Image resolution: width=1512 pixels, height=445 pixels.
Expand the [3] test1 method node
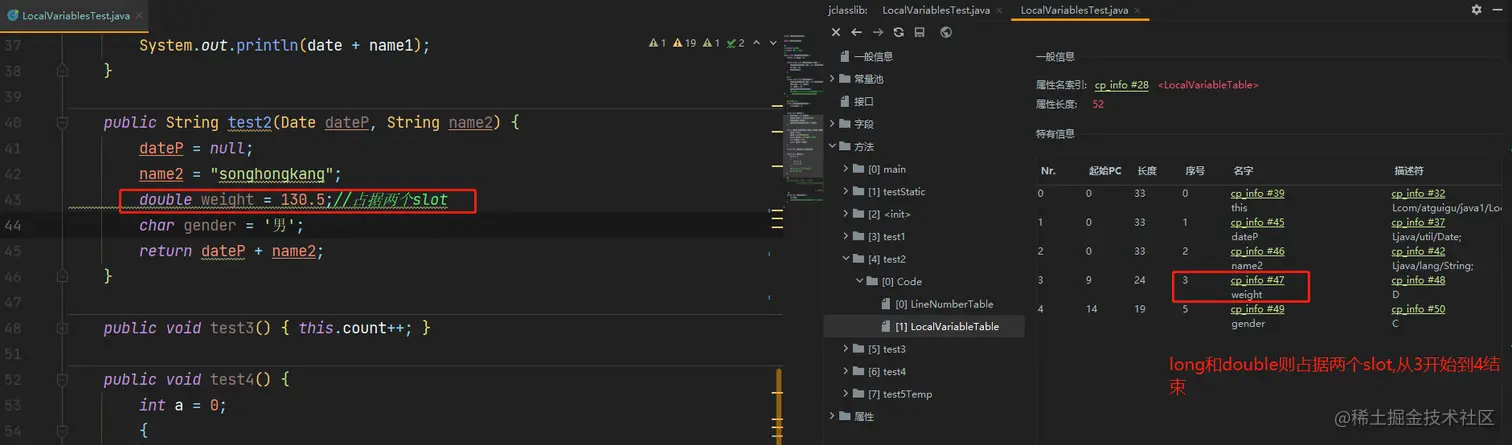click(846, 236)
